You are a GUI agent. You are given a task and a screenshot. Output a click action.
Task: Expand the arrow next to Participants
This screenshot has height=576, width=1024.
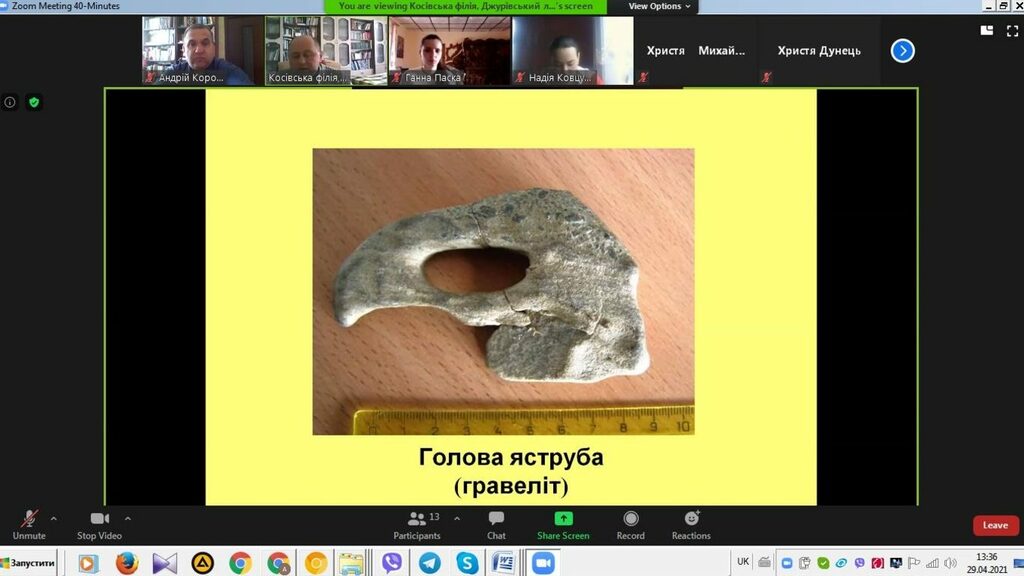point(457,518)
